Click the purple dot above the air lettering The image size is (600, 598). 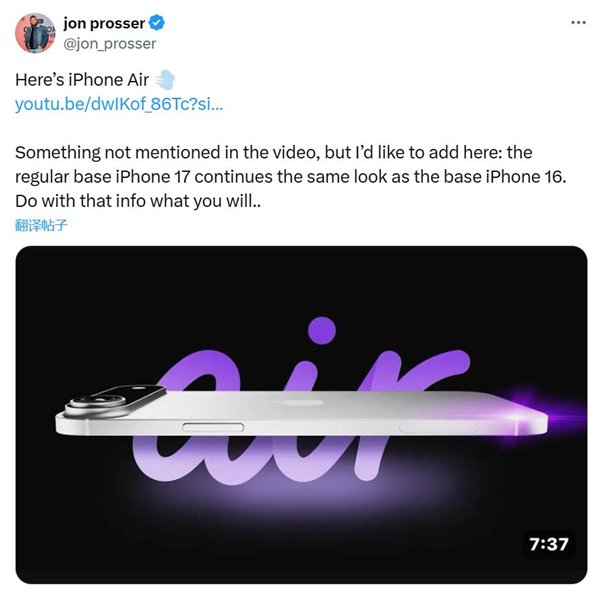pos(322,331)
